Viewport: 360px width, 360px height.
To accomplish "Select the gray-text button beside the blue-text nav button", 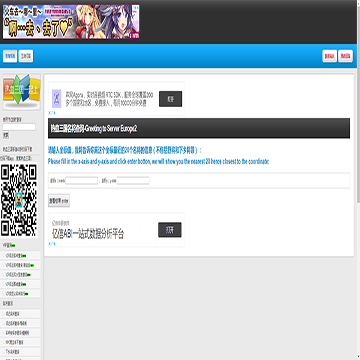I will click(26, 56).
